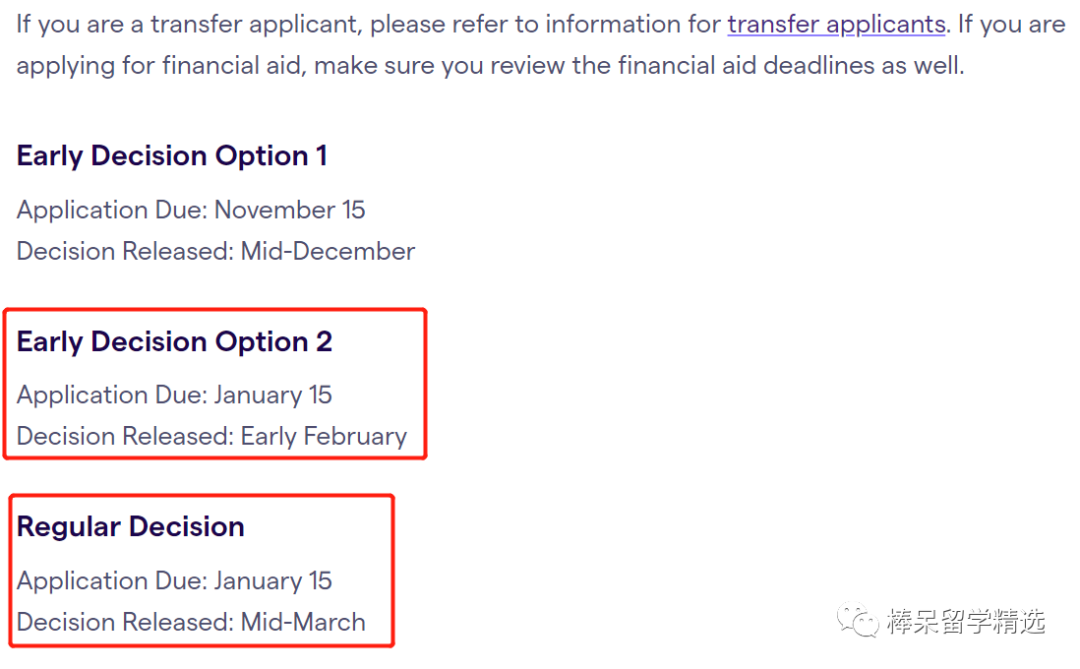Click the WeChat logo watermark icon
This screenshot has height=669, width=1080.
point(857,619)
